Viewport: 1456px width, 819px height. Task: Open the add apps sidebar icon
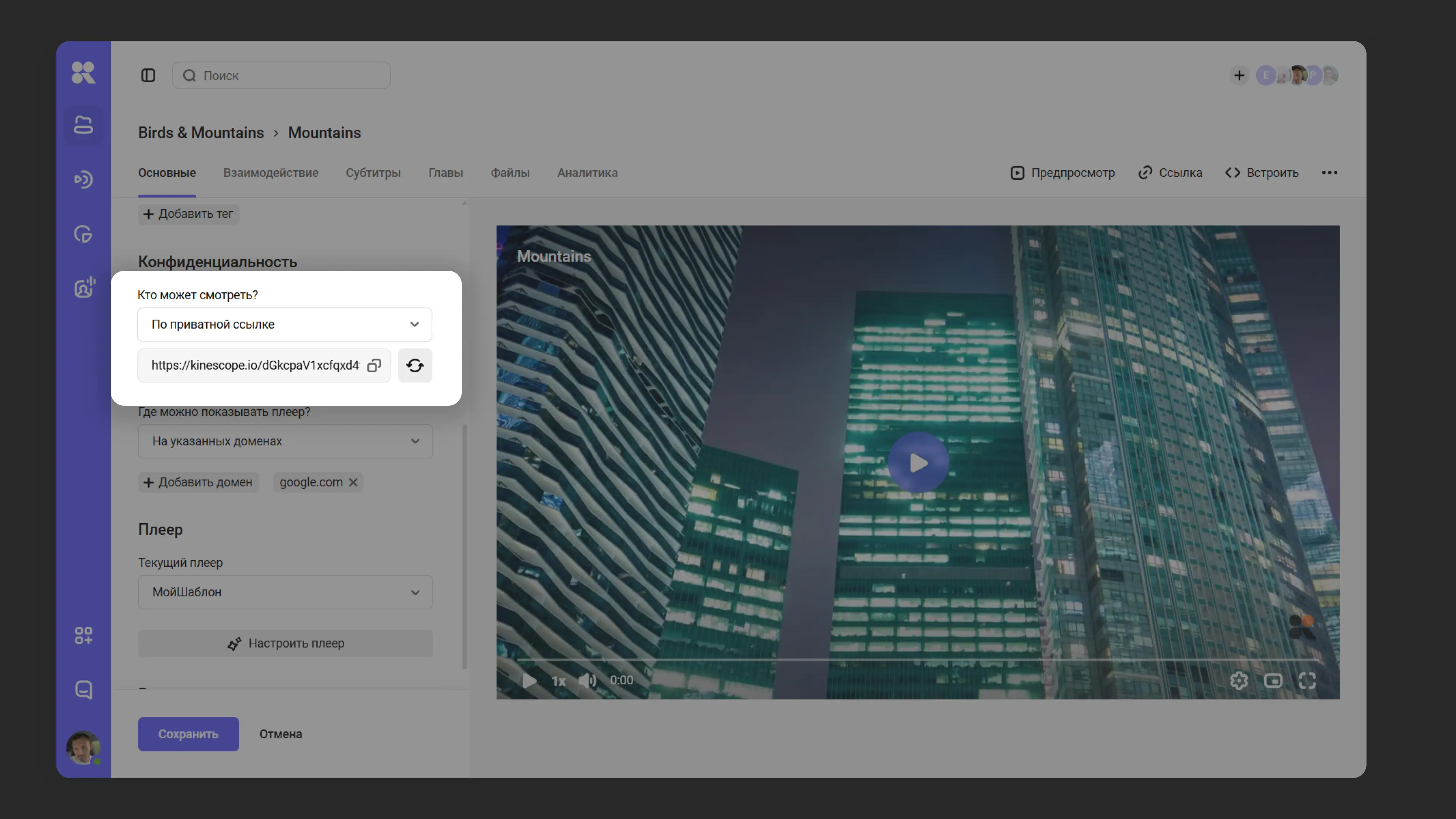click(x=83, y=635)
